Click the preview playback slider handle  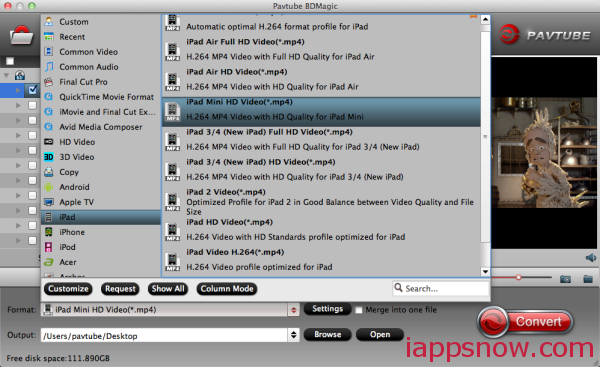[518, 277]
